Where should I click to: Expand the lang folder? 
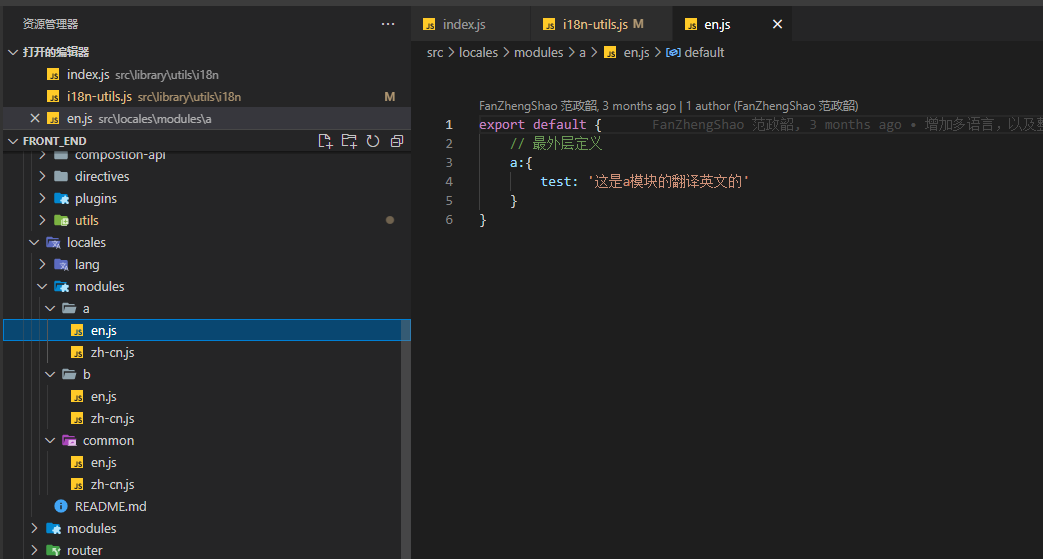point(86,264)
